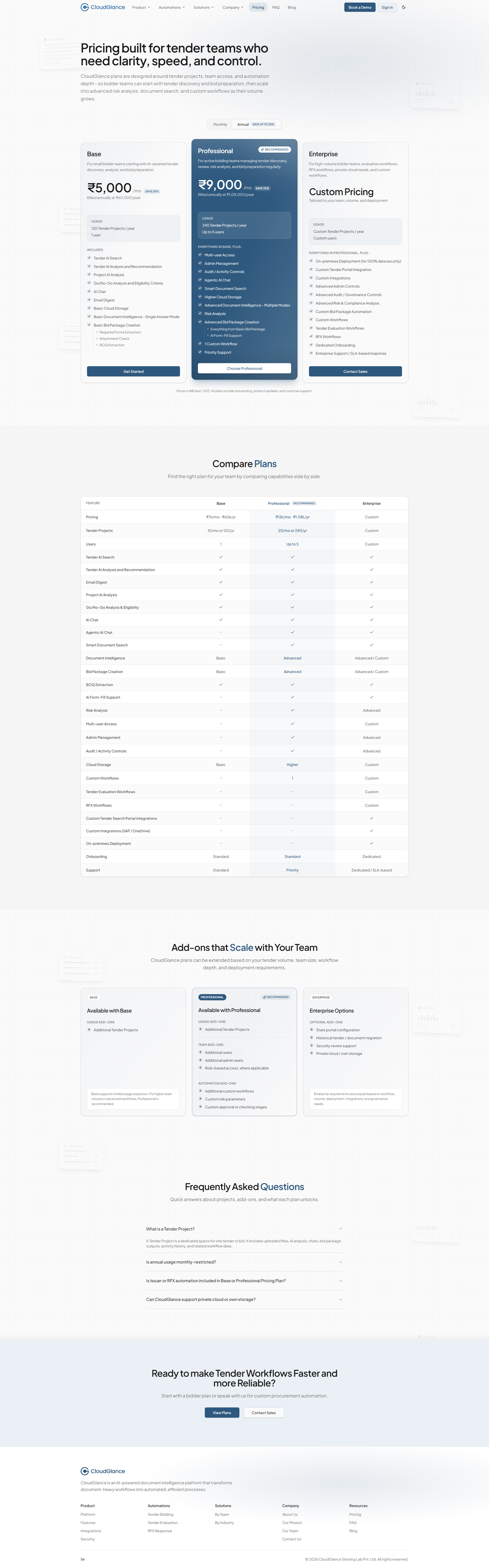
Task: Click the checkmark icon beside AI Chat in Base card
Action: [89, 292]
